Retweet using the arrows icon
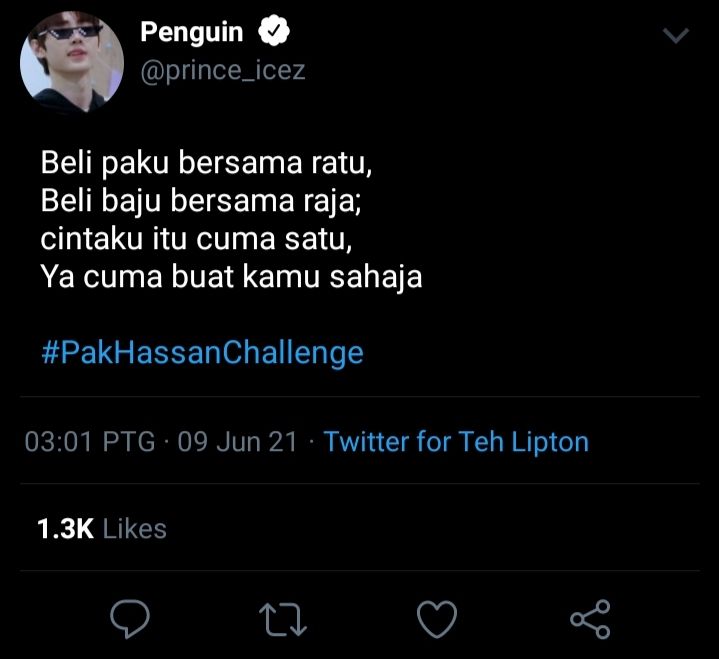Viewport: 719px width, 659px height. tap(282, 619)
